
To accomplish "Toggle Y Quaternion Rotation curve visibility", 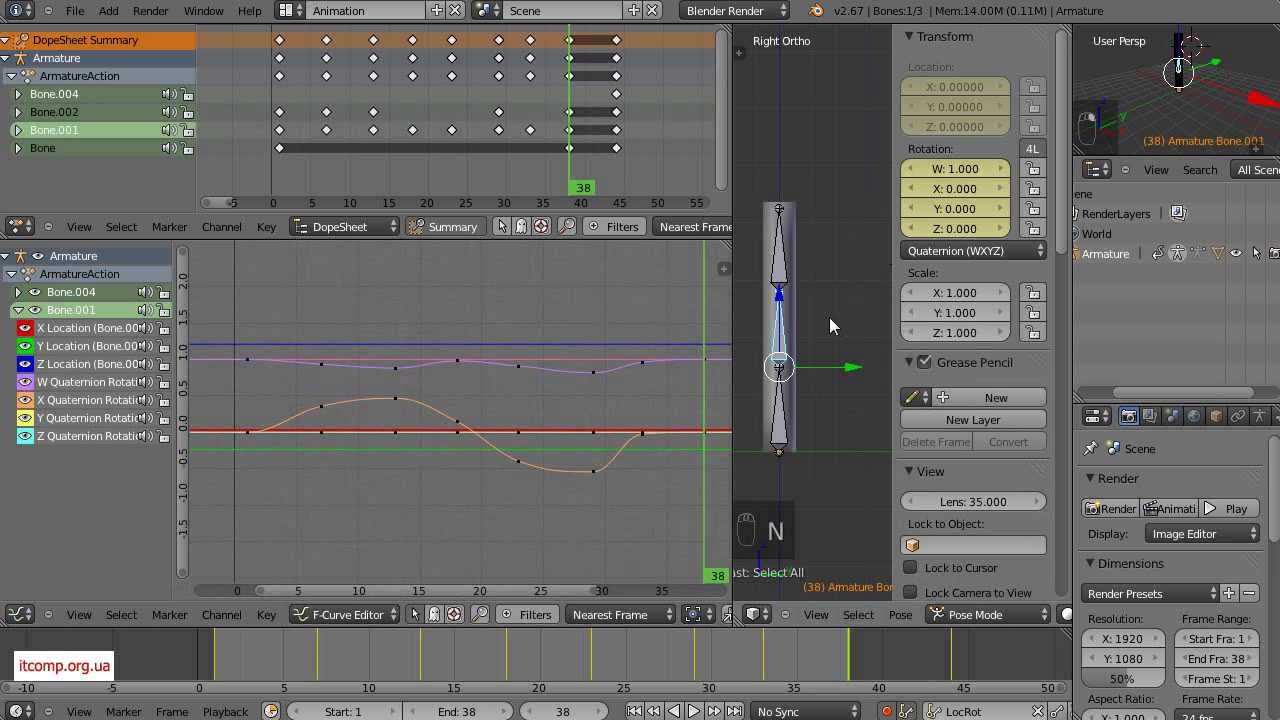I will click(x=26, y=418).
